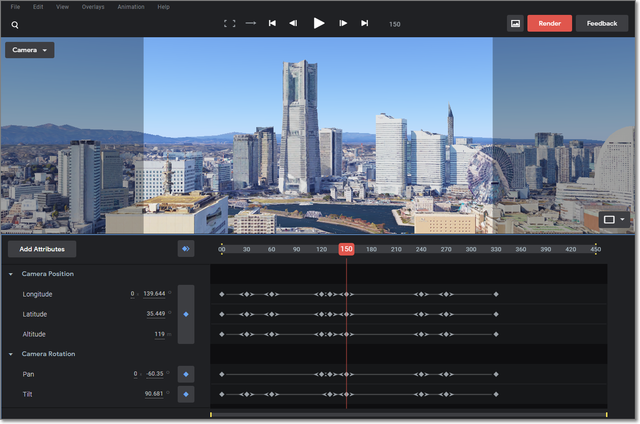Toggle the Tilt keyframe diamond
This screenshot has height=424, width=640.
pyautogui.click(x=186, y=394)
